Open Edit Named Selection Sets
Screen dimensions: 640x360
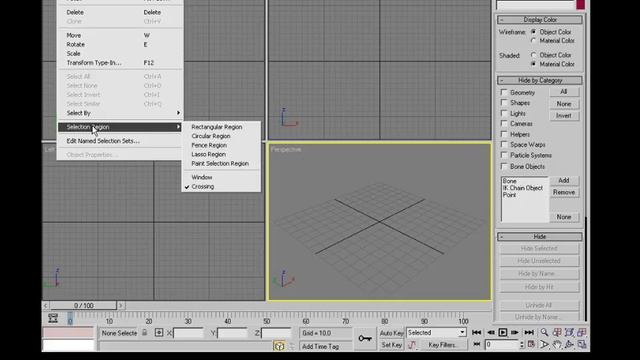103,141
